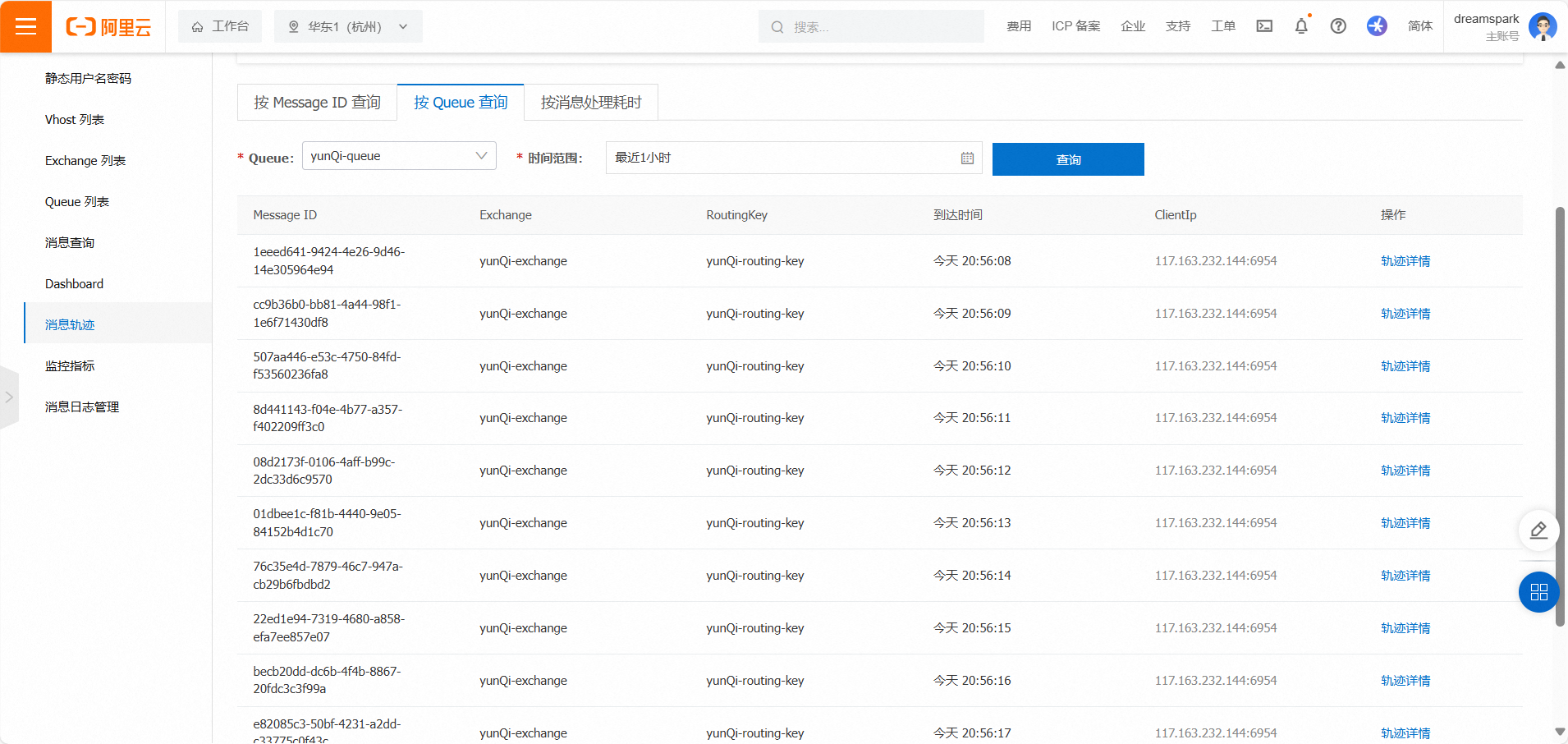Click the top search box
The width and height of the screenshot is (1568, 744).
pyautogui.click(x=871, y=26)
